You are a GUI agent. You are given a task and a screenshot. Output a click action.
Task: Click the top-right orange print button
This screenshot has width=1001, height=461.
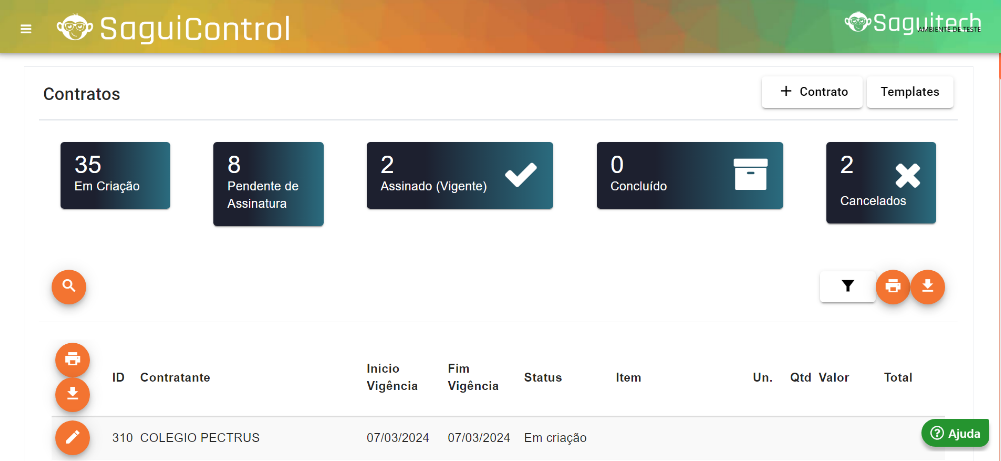click(893, 286)
